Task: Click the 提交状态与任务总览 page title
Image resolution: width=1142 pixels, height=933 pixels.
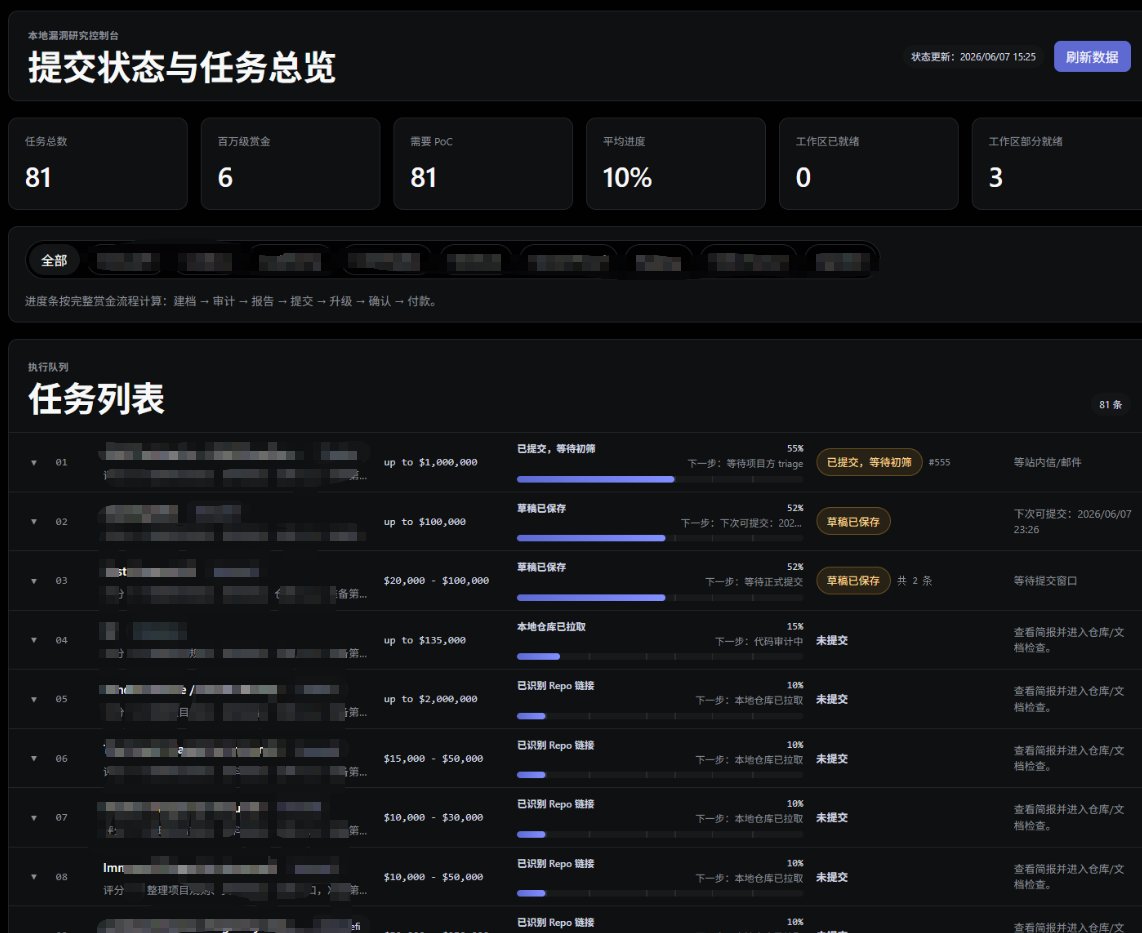Action: point(181,67)
